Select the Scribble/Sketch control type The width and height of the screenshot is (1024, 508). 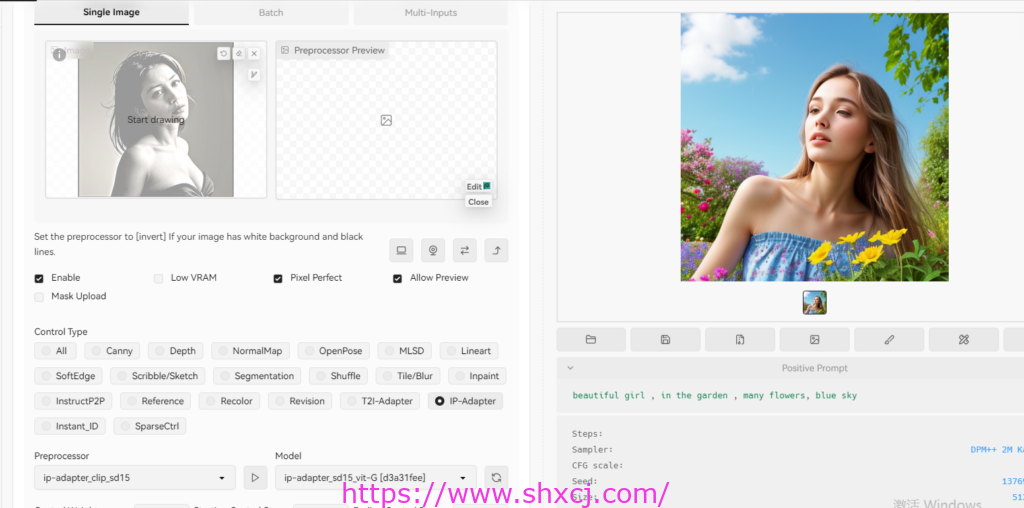(158, 375)
